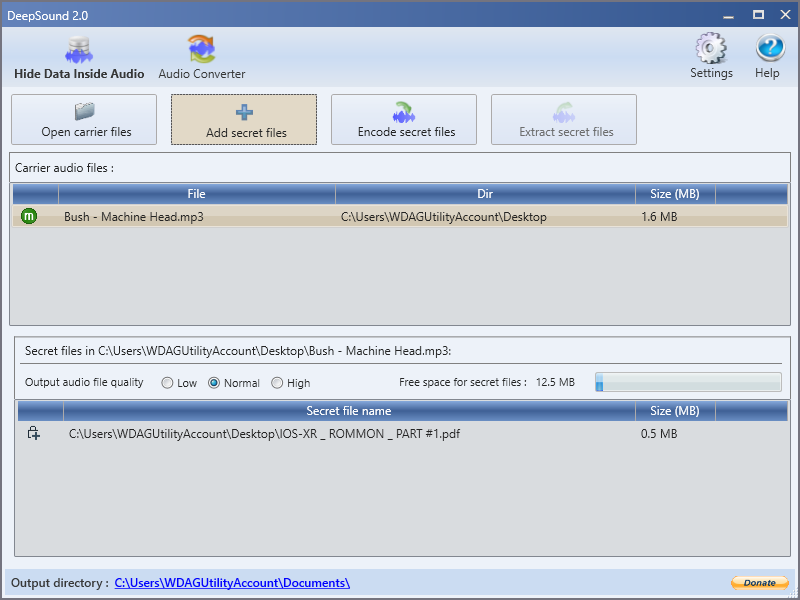Open the Hide Data Inside Audio tab
The image size is (800, 600).
point(79,57)
